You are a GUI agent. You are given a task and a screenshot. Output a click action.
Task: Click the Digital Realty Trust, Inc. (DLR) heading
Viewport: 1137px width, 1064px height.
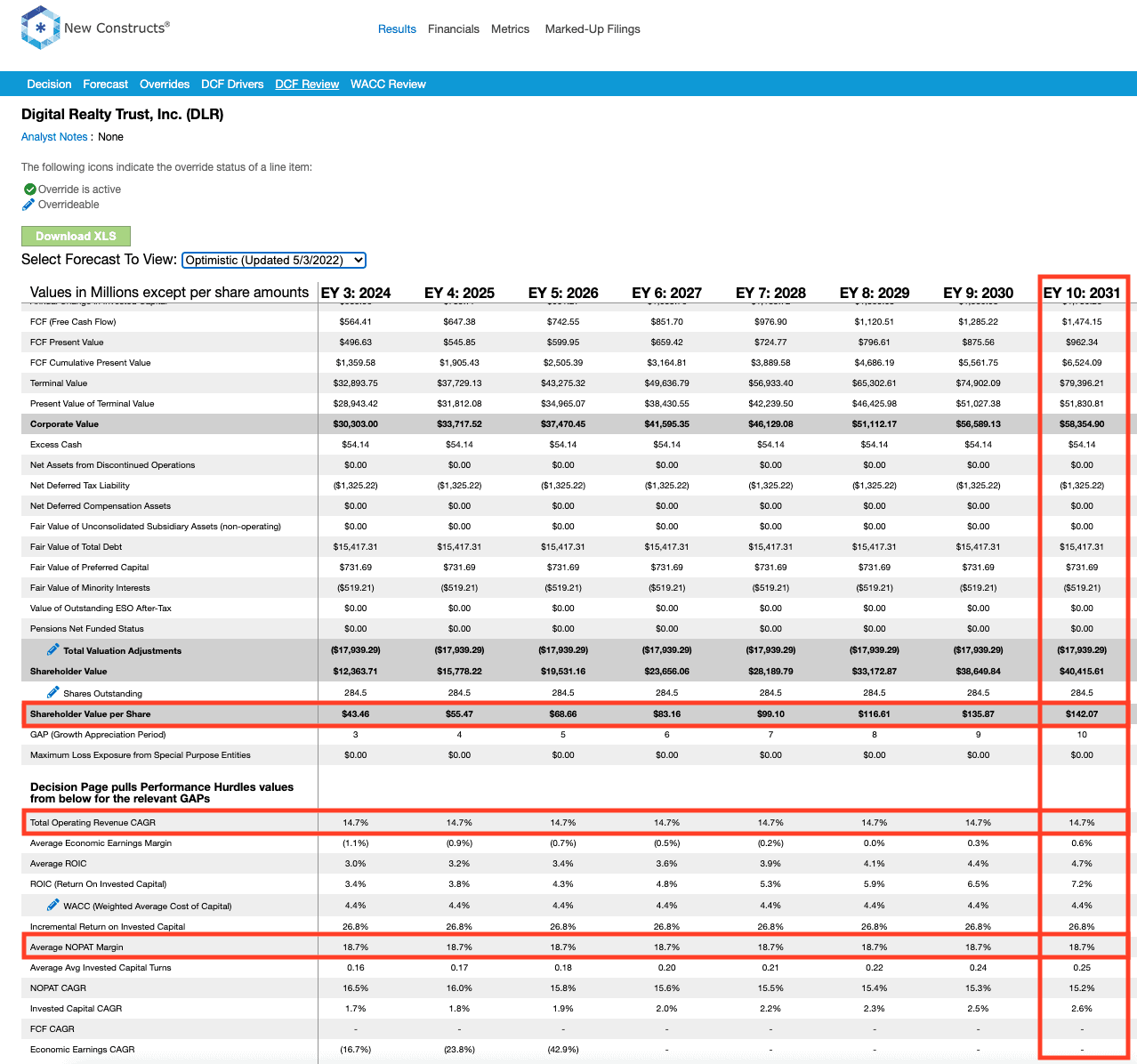[x=123, y=115]
